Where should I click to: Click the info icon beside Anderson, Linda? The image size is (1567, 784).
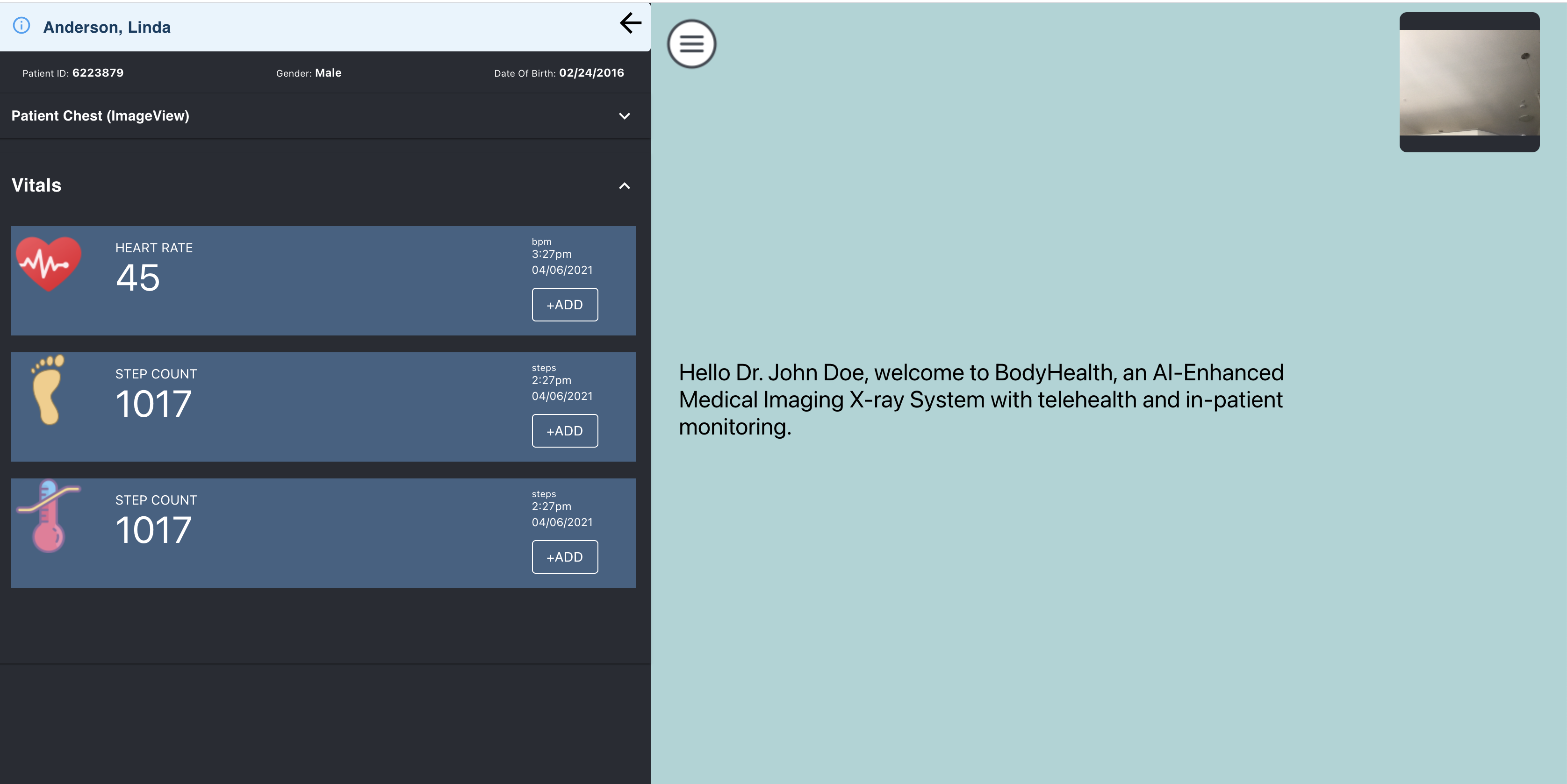pyautogui.click(x=22, y=26)
